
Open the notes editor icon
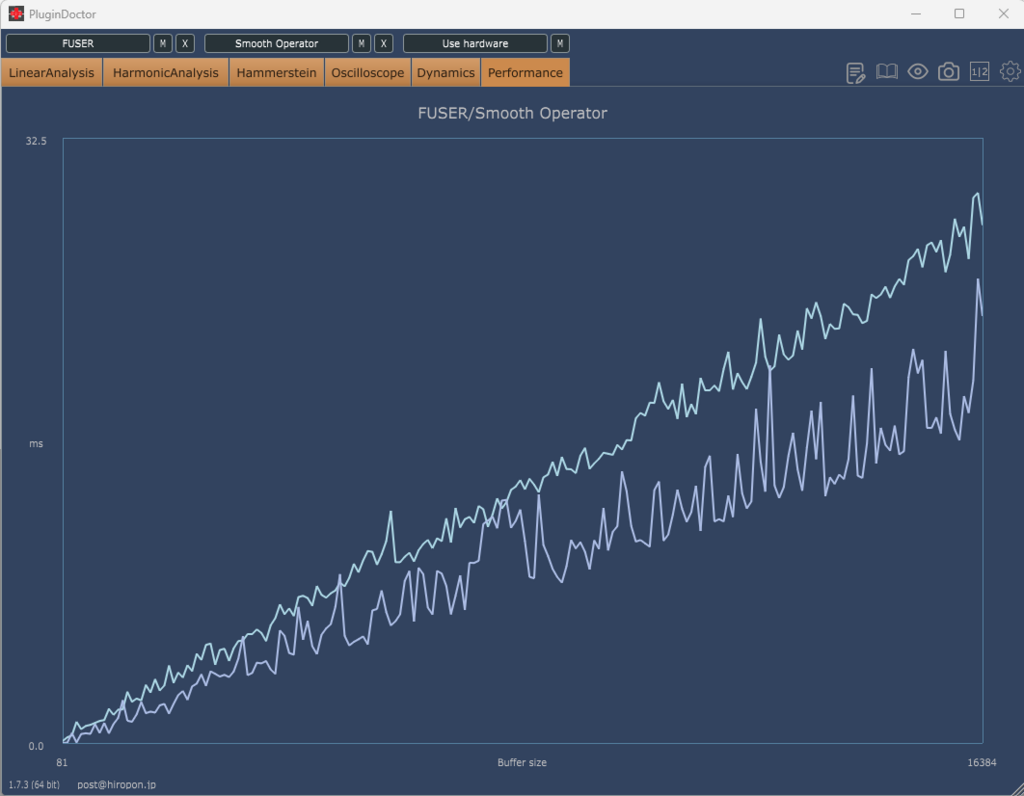(x=856, y=72)
